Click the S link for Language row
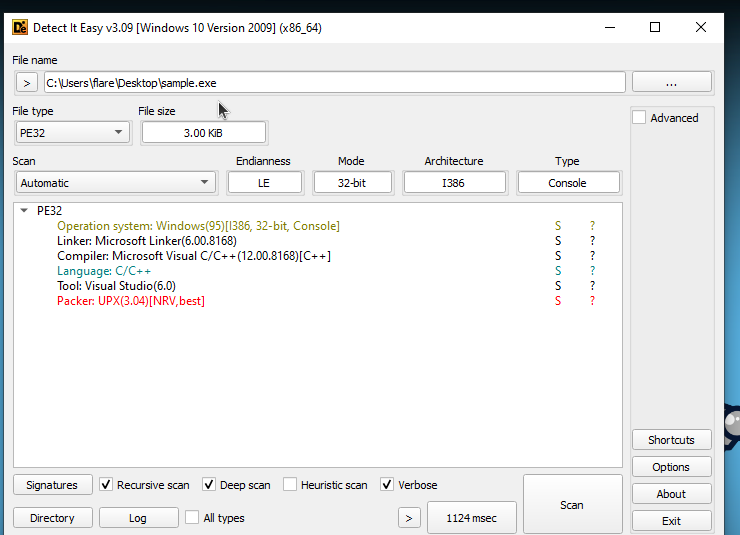 click(x=558, y=271)
